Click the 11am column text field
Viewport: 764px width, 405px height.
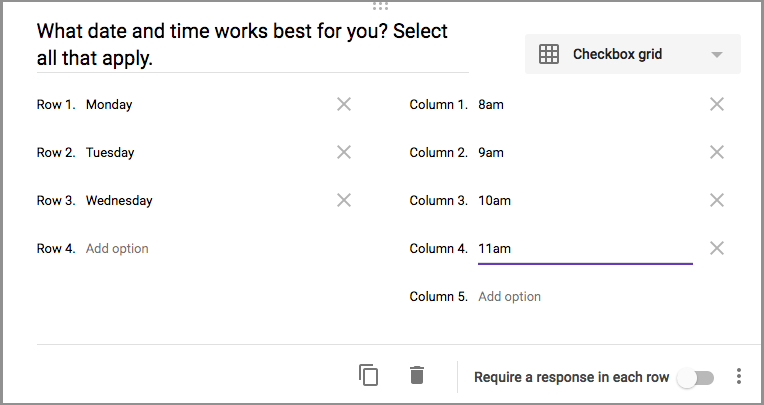point(584,248)
